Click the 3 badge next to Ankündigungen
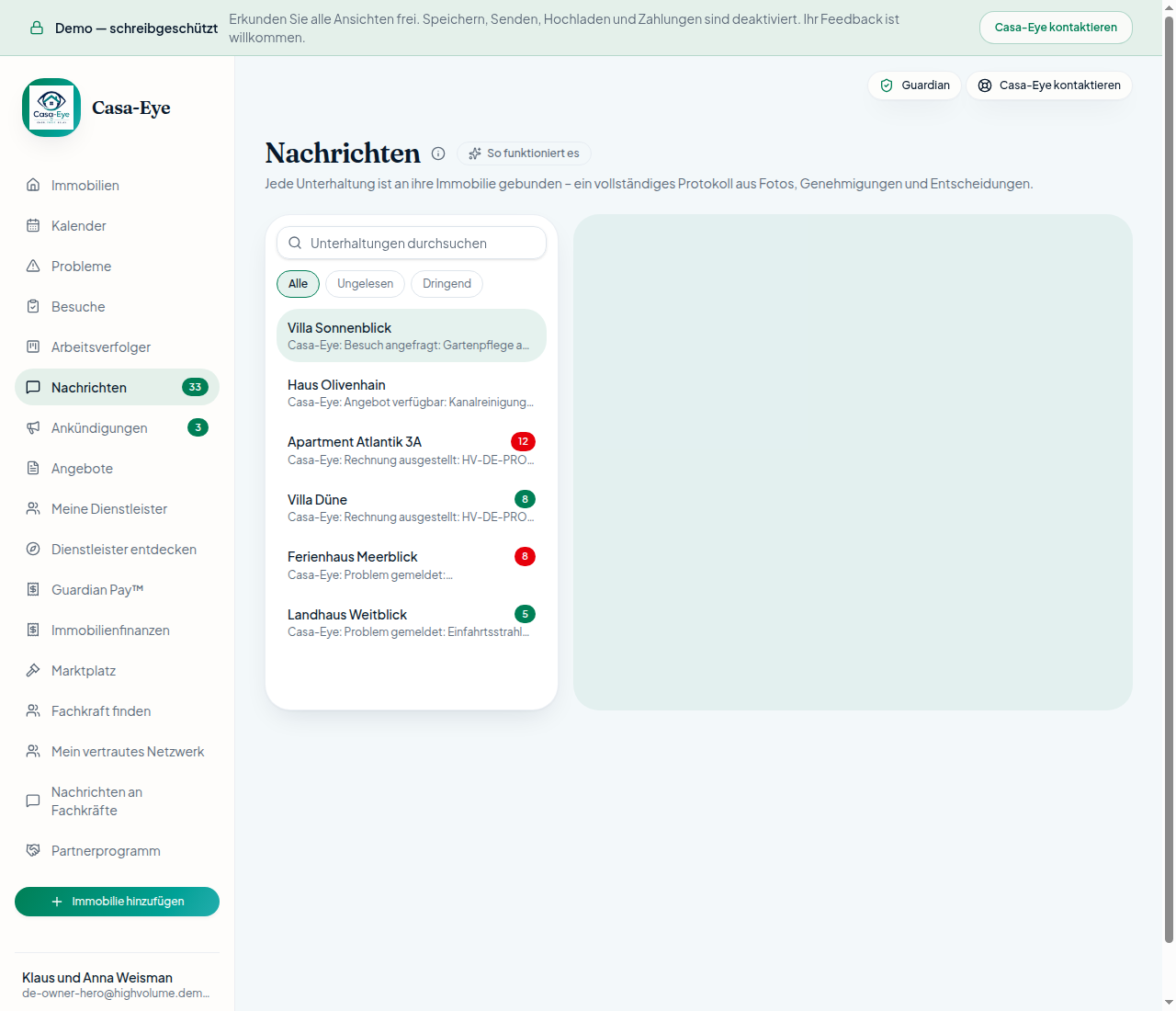 click(x=198, y=427)
